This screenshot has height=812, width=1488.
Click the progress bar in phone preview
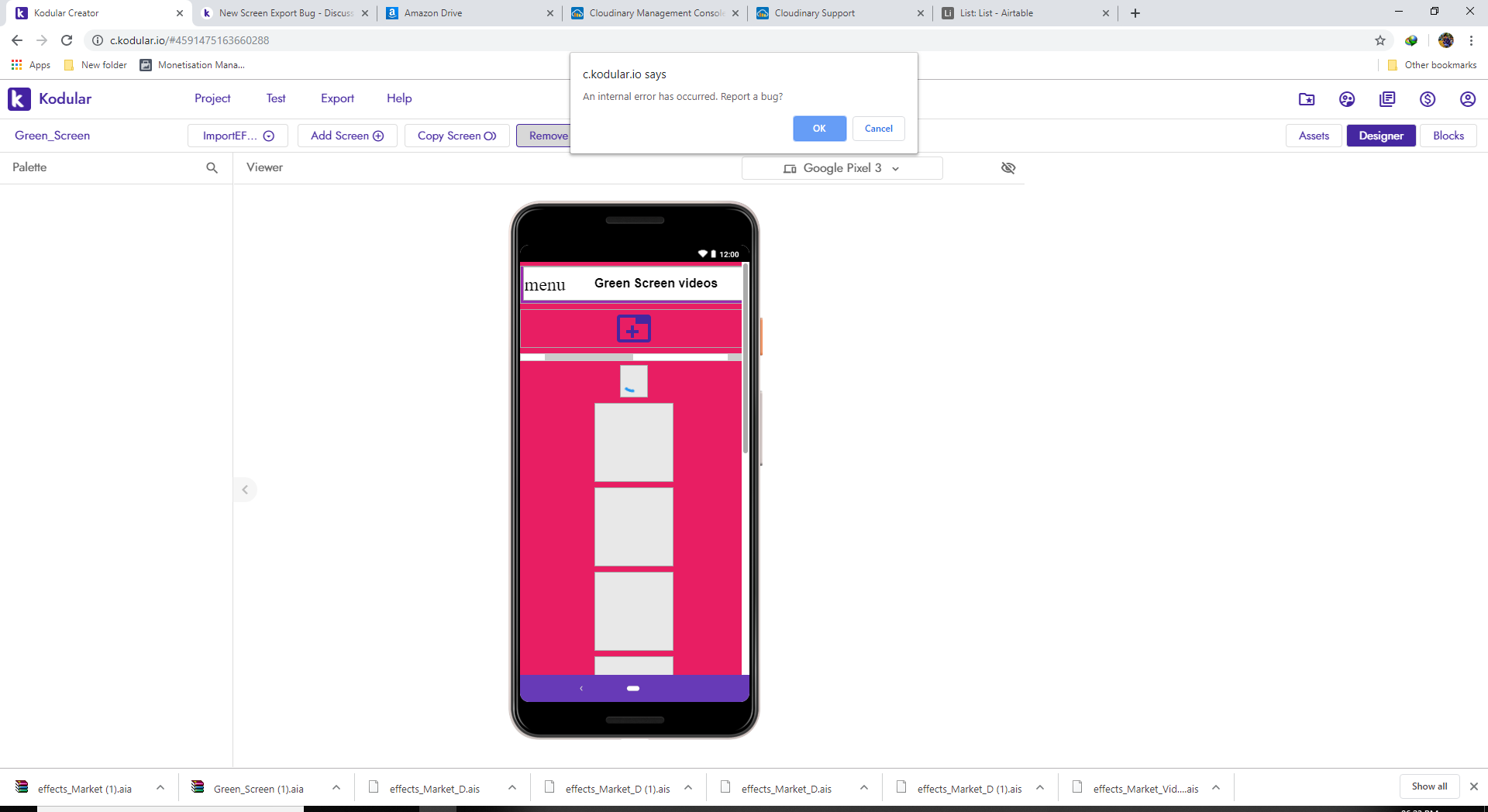point(631,357)
